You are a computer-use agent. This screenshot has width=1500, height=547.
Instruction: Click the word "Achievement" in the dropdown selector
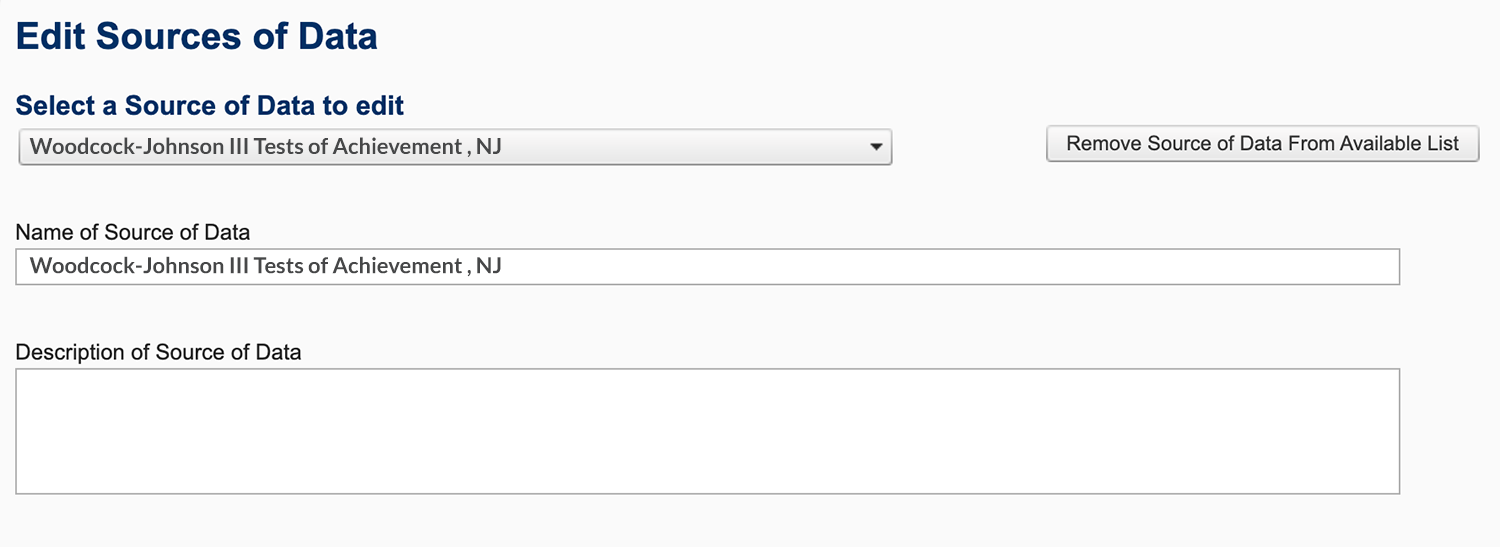pyautogui.click(x=397, y=147)
